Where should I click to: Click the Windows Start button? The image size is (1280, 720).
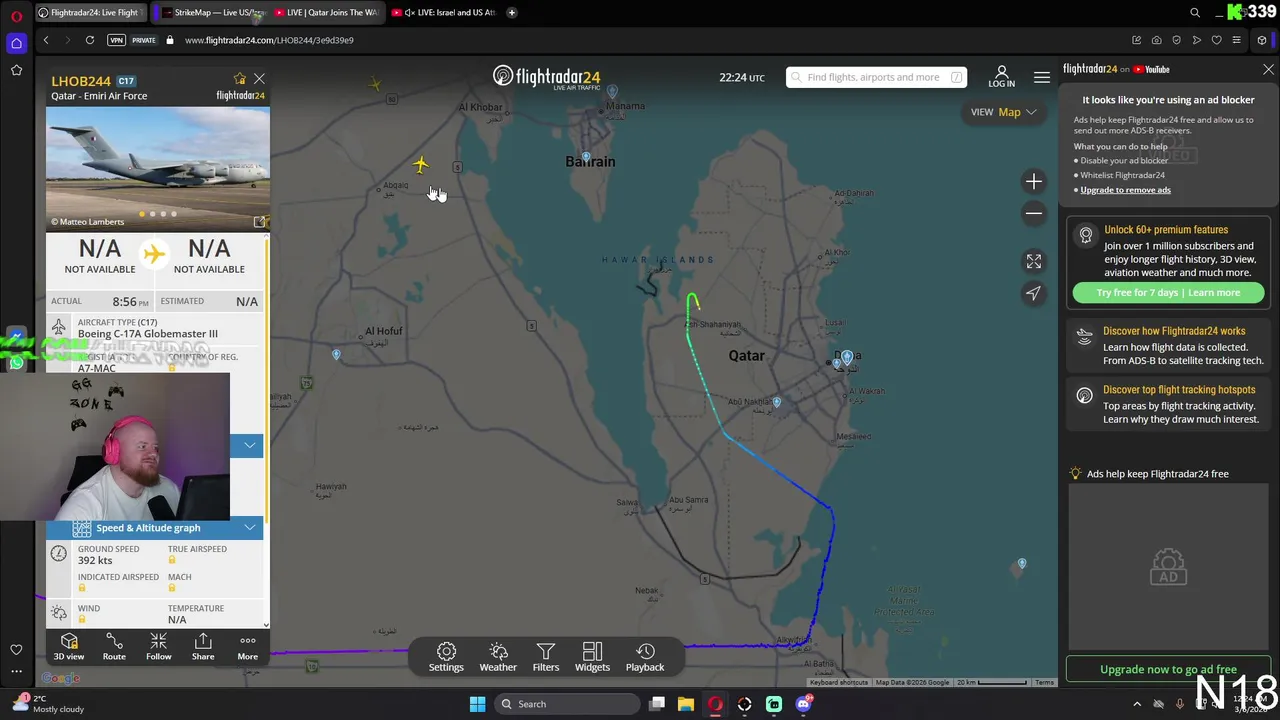(x=477, y=704)
